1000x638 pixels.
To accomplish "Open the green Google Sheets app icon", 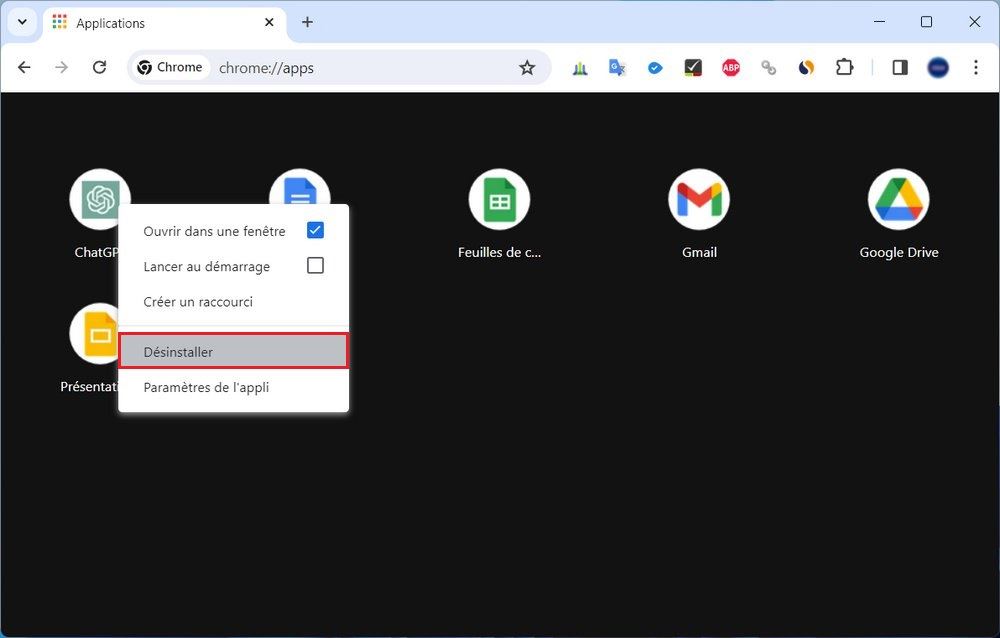I will point(499,200).
